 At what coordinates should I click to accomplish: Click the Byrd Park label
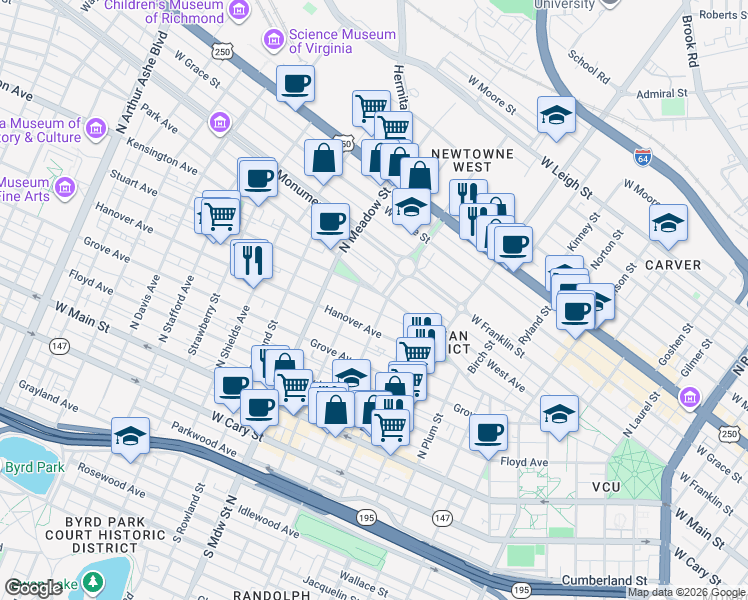pos(34,467)
